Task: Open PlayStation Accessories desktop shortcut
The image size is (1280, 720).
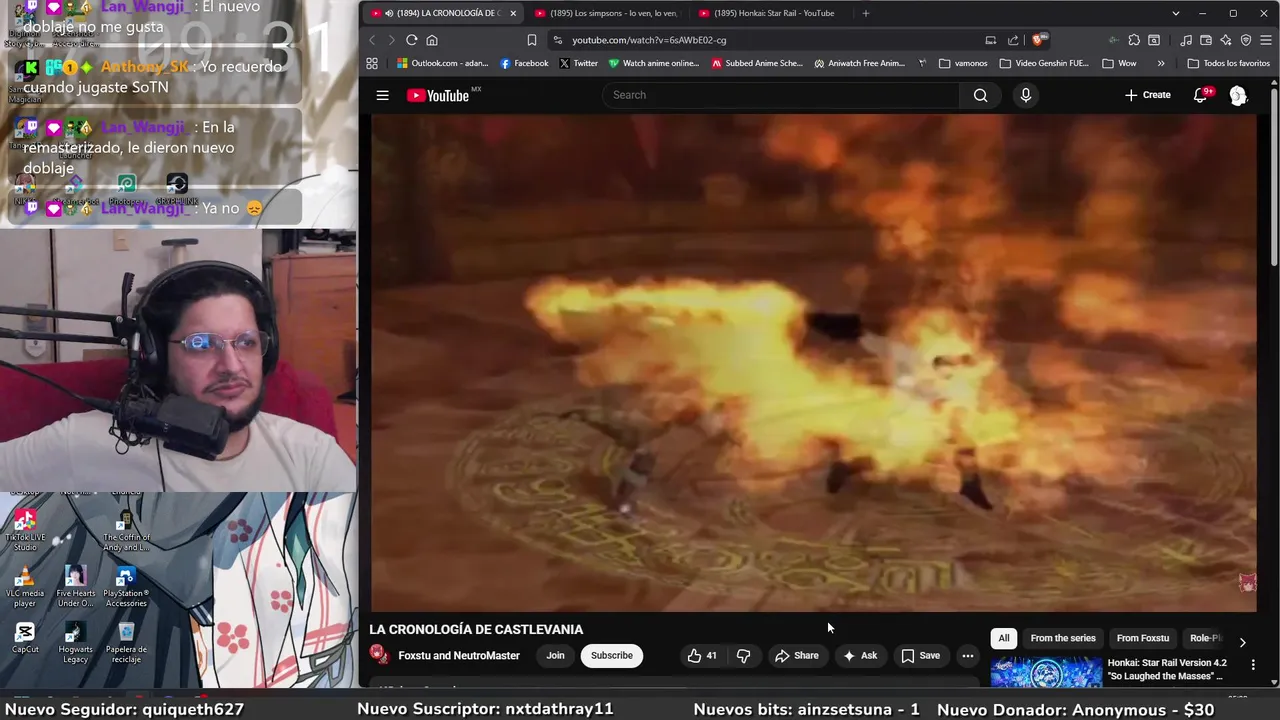Action: coord(126,587)
